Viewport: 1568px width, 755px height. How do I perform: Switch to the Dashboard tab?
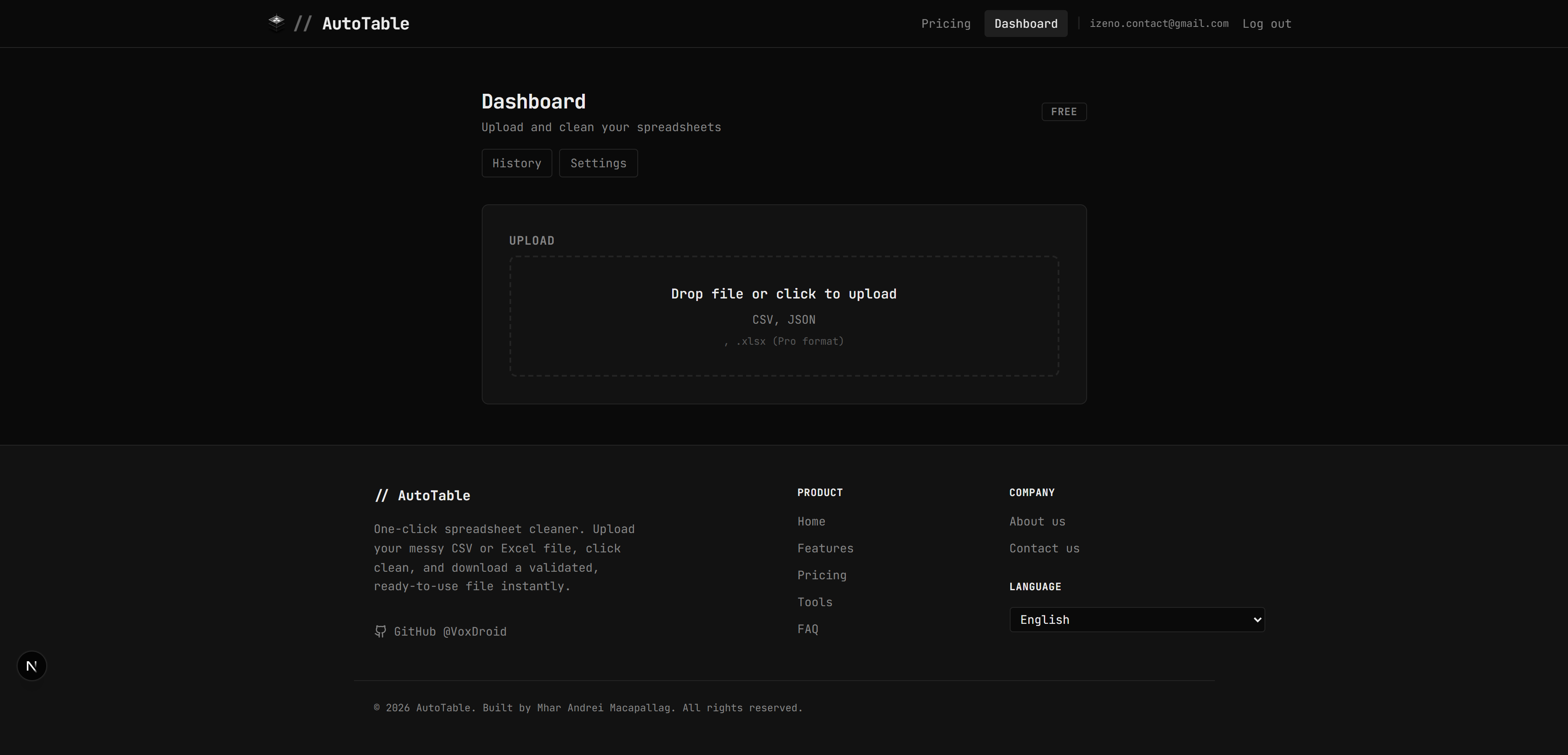[x=1026, y=23]
